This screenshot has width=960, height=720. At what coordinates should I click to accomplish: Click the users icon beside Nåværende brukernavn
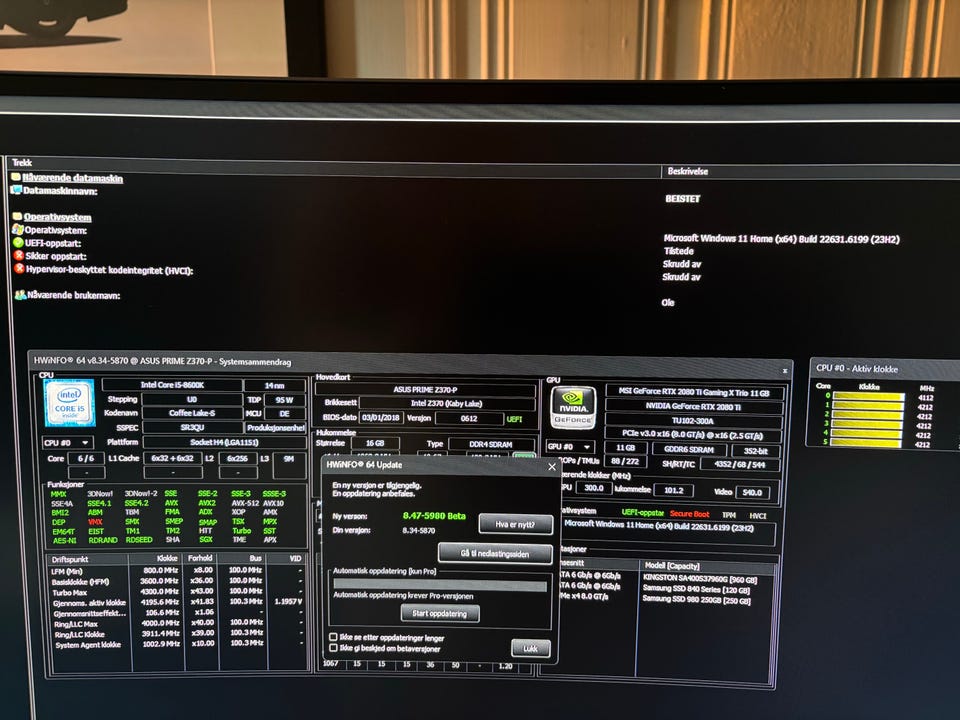(x=20, y=294)
